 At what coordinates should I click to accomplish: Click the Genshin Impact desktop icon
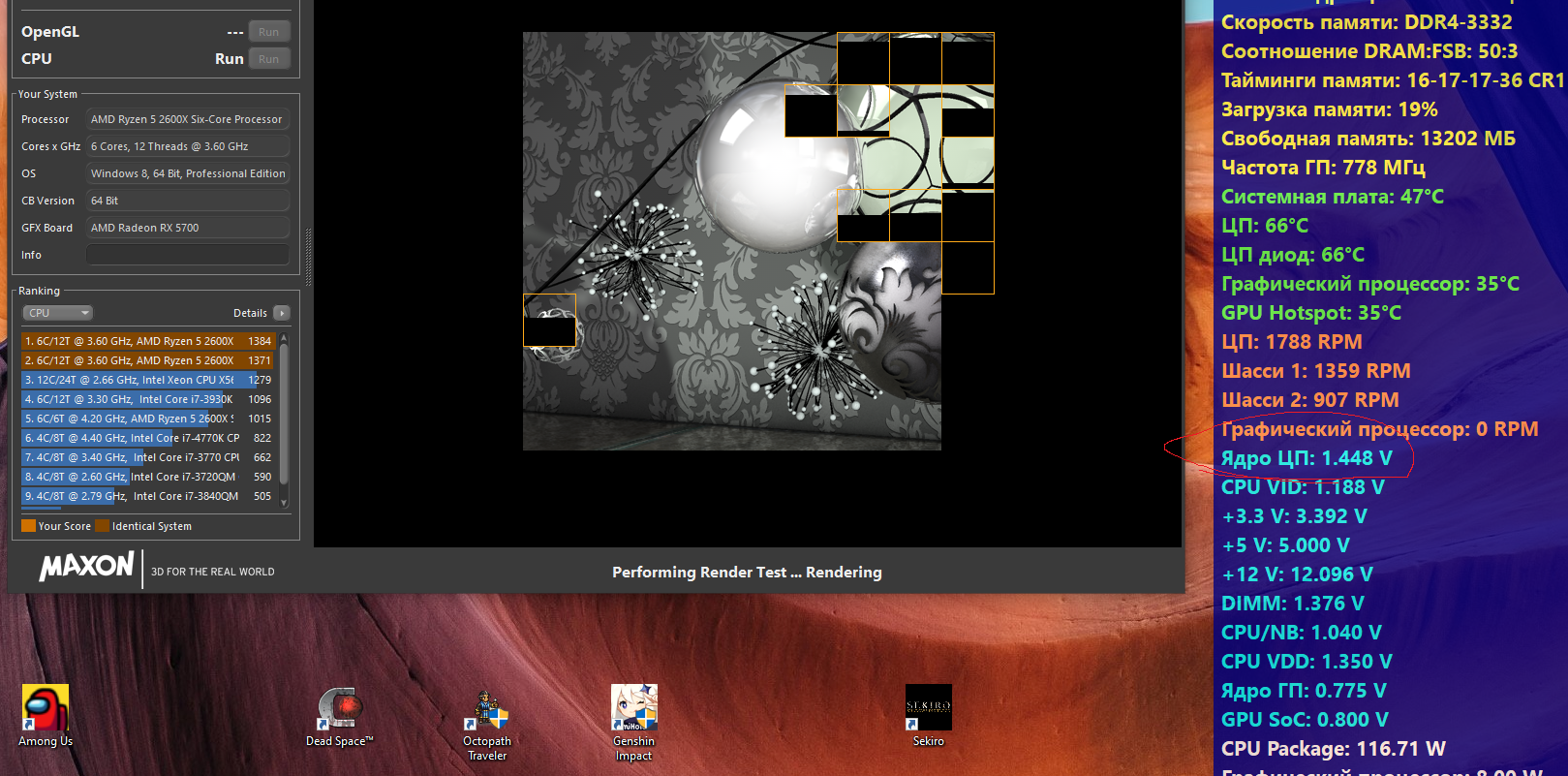pos(634,723)
